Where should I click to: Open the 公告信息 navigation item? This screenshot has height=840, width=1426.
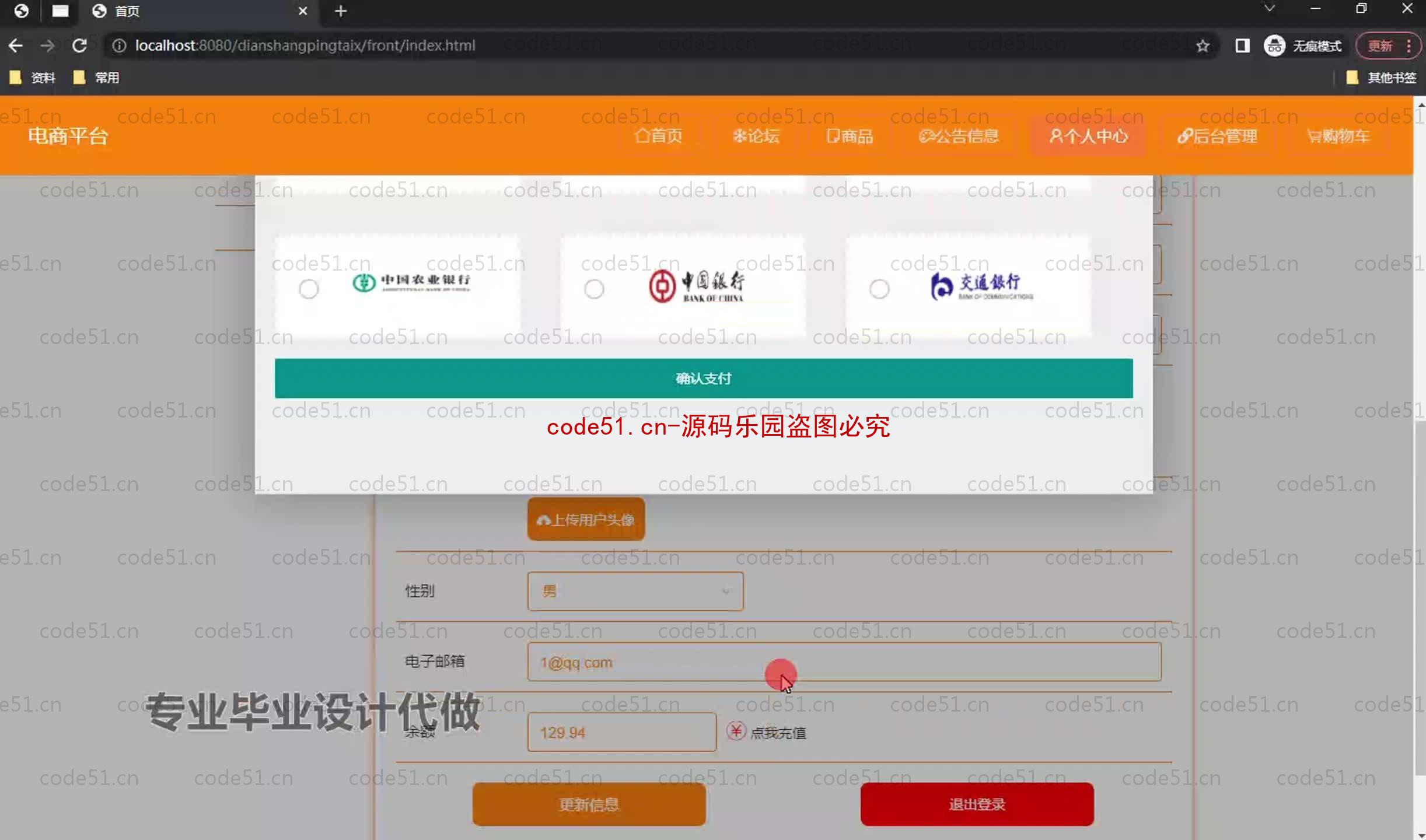[959, 136]
